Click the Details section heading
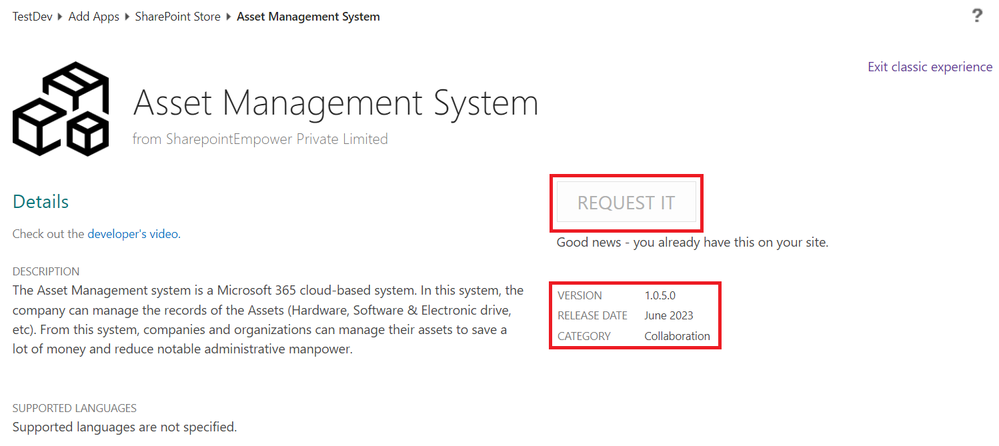The width and height of the screenshot is (999, 446). [40, 202]
